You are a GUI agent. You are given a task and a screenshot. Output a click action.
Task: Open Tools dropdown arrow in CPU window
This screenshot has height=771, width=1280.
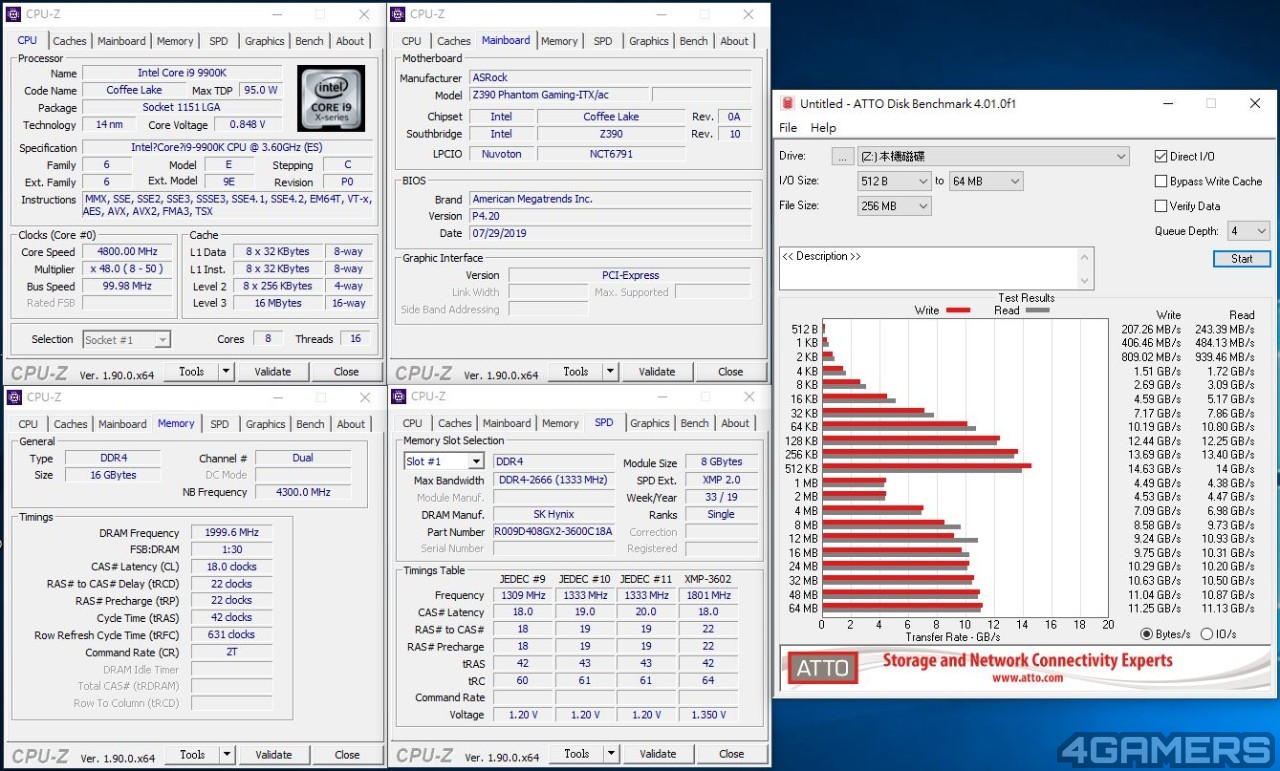coord(226,372)
